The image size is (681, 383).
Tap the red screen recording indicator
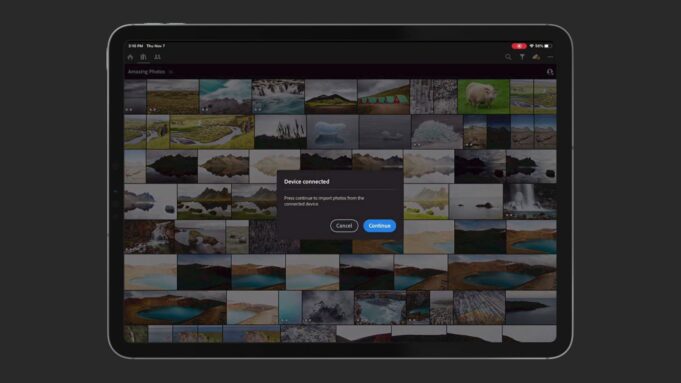pyautogui.click(x=519, y=46)
